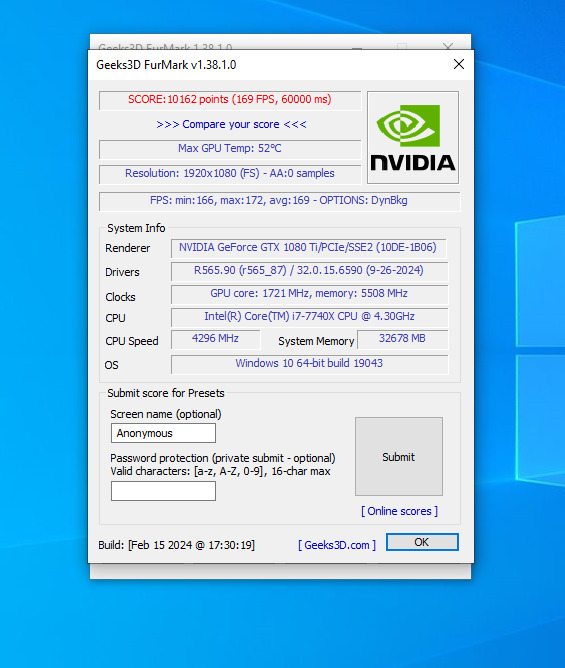The height and width of the screenshot is (668, 565).
Task: Select the CPU Speed 4296 MHz value
Action: tap(216, 340)
